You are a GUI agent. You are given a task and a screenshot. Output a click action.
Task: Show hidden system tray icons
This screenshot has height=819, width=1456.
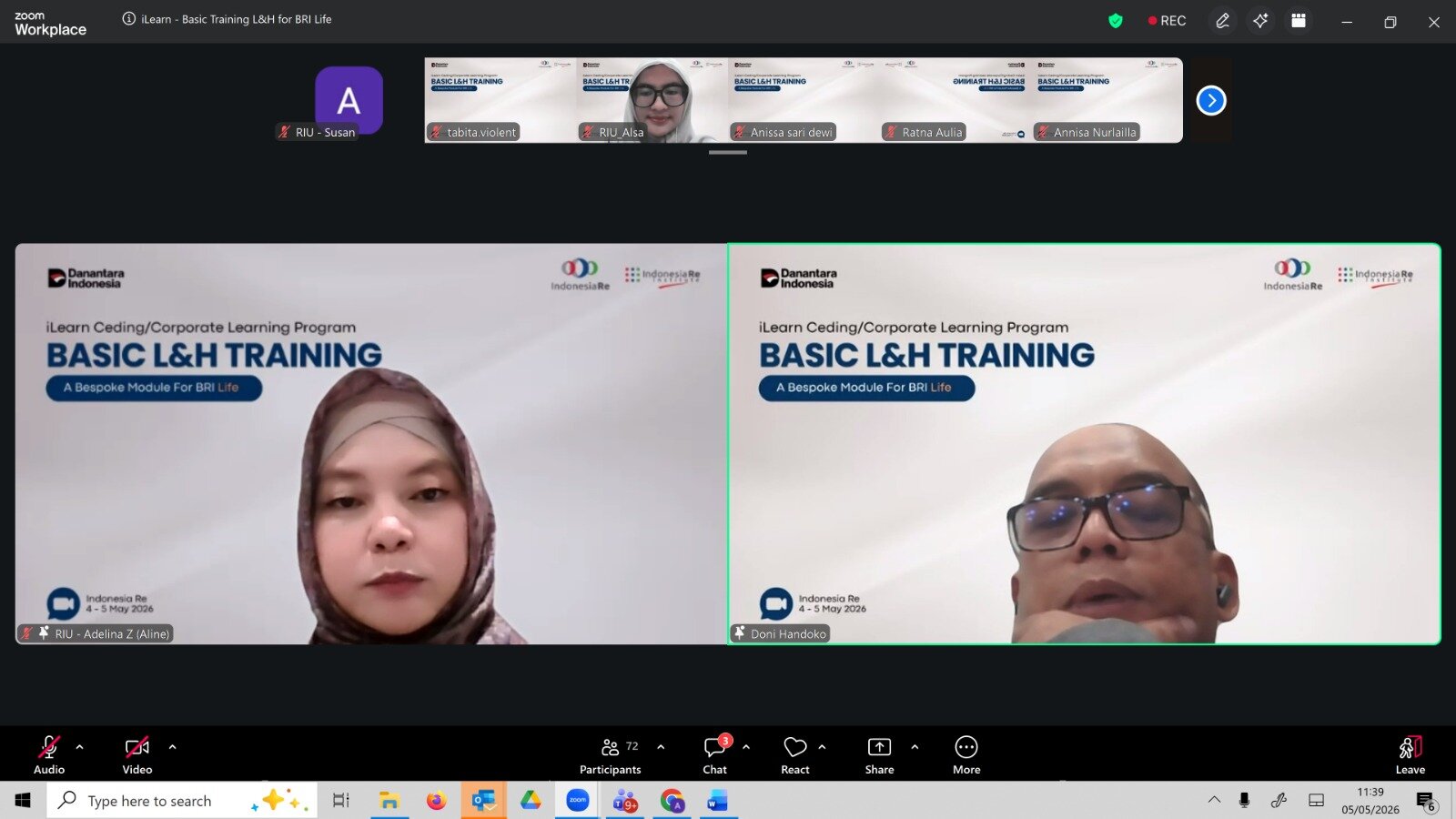(x=1214, y=801)
